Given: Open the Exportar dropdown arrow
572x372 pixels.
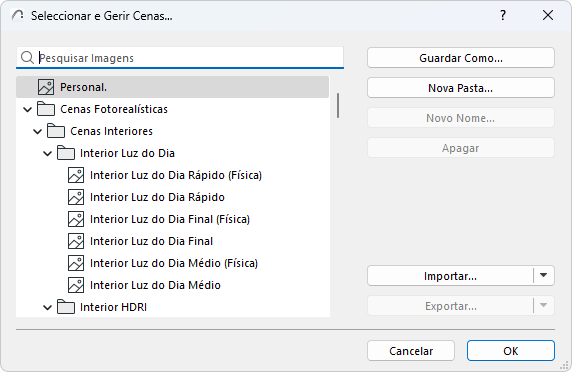Looking at the screenshot, I should [x=544, y=306].
